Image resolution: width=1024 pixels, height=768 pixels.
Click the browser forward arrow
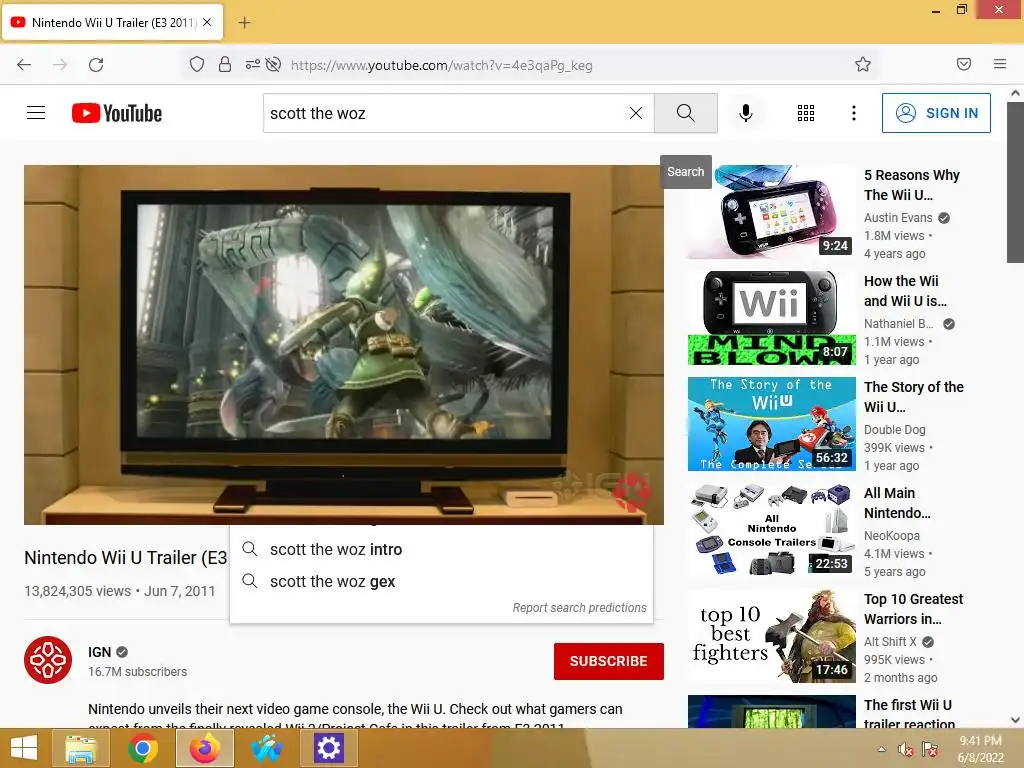(x=60, y=65)
